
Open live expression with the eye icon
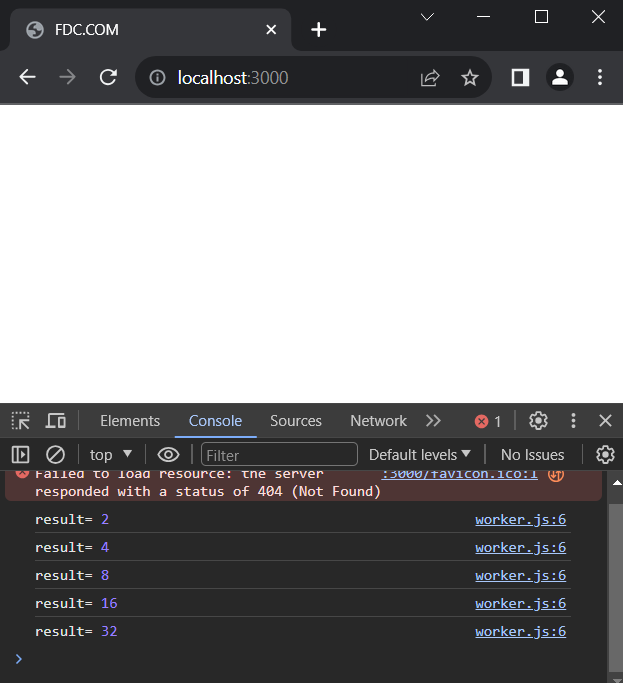168,454
